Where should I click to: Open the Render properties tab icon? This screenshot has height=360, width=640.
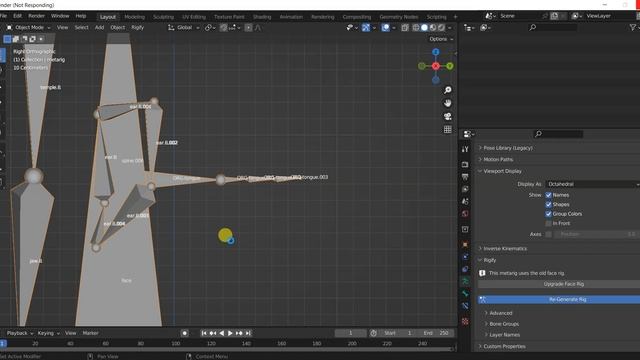click(465, 164)
